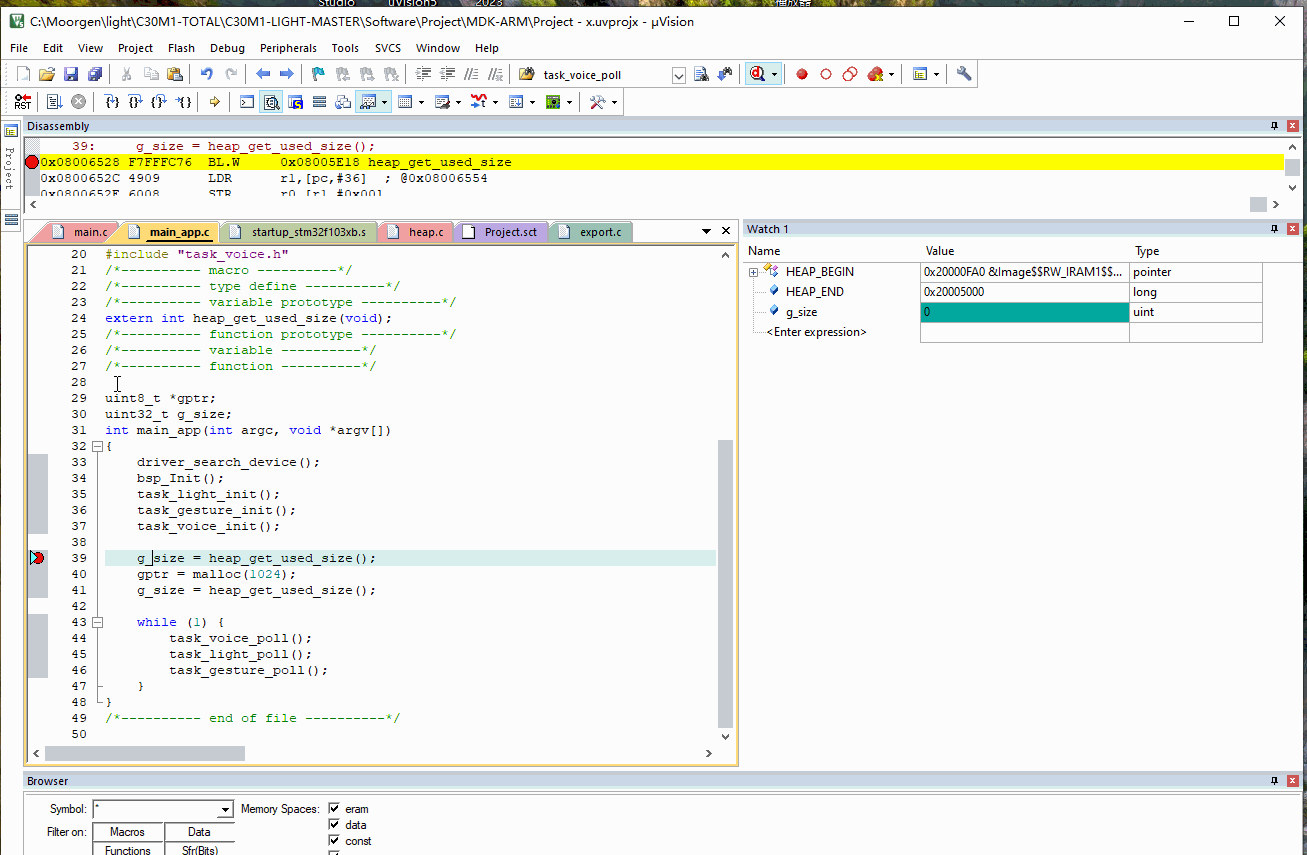Image resolution: width=1307 pixels, height=855 pixels.
Task: Click the editor vertical scrollbar thumb
Action: point(725,583)
